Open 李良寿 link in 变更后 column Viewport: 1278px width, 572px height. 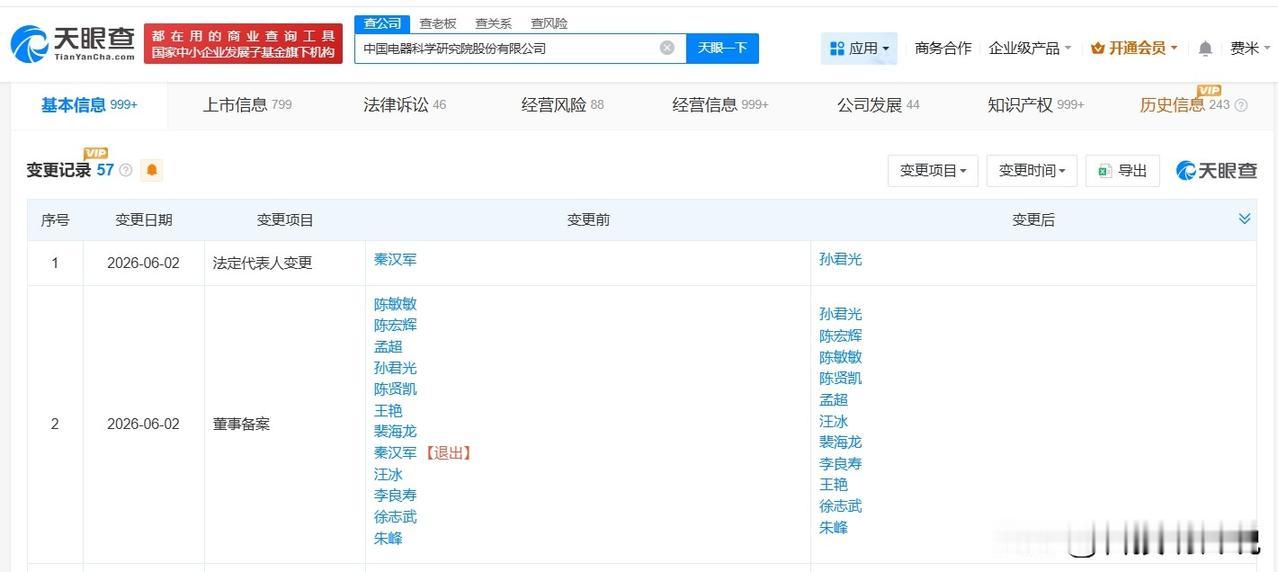click(x=840, y=464)
